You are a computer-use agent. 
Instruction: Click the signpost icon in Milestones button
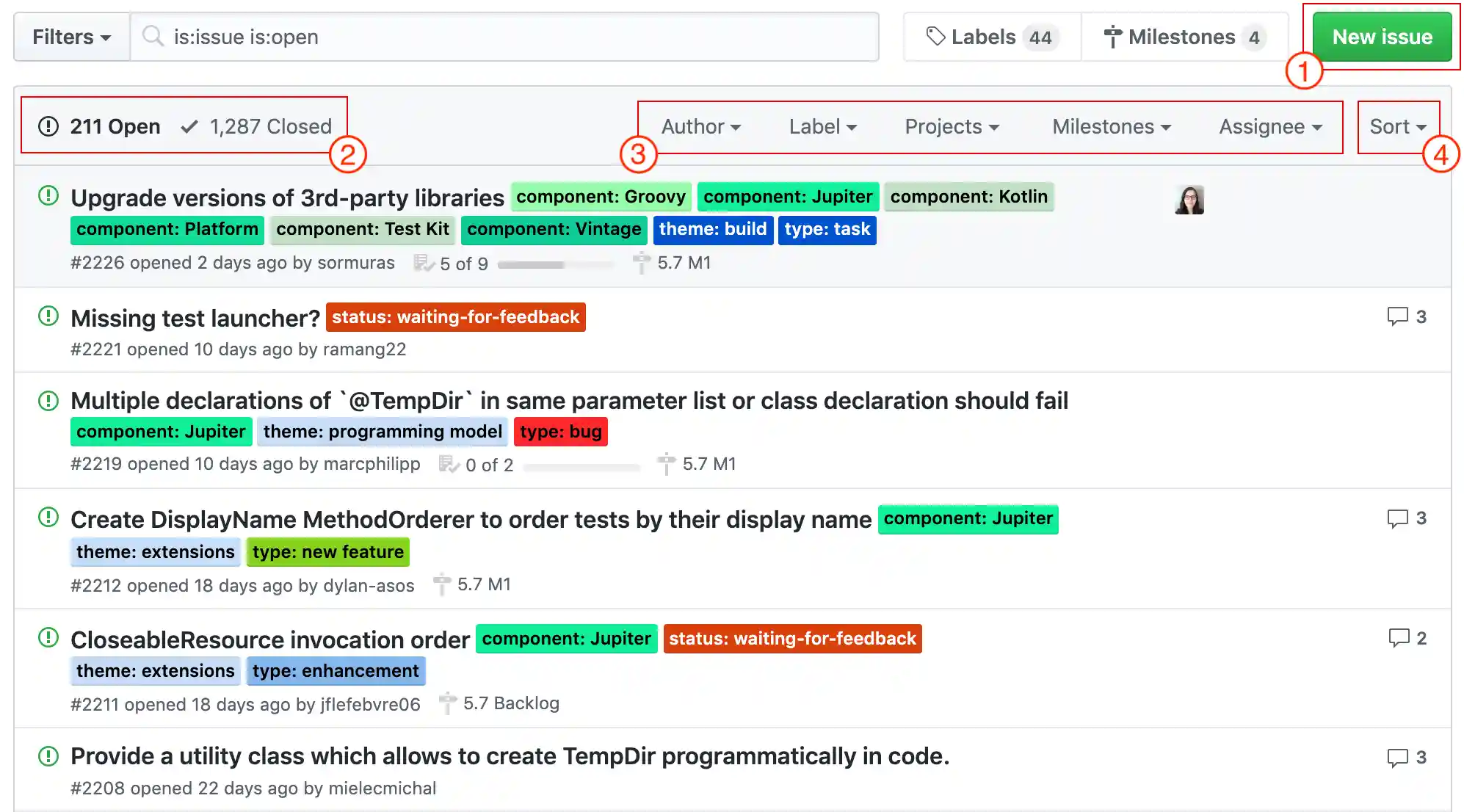[1112, 37]
